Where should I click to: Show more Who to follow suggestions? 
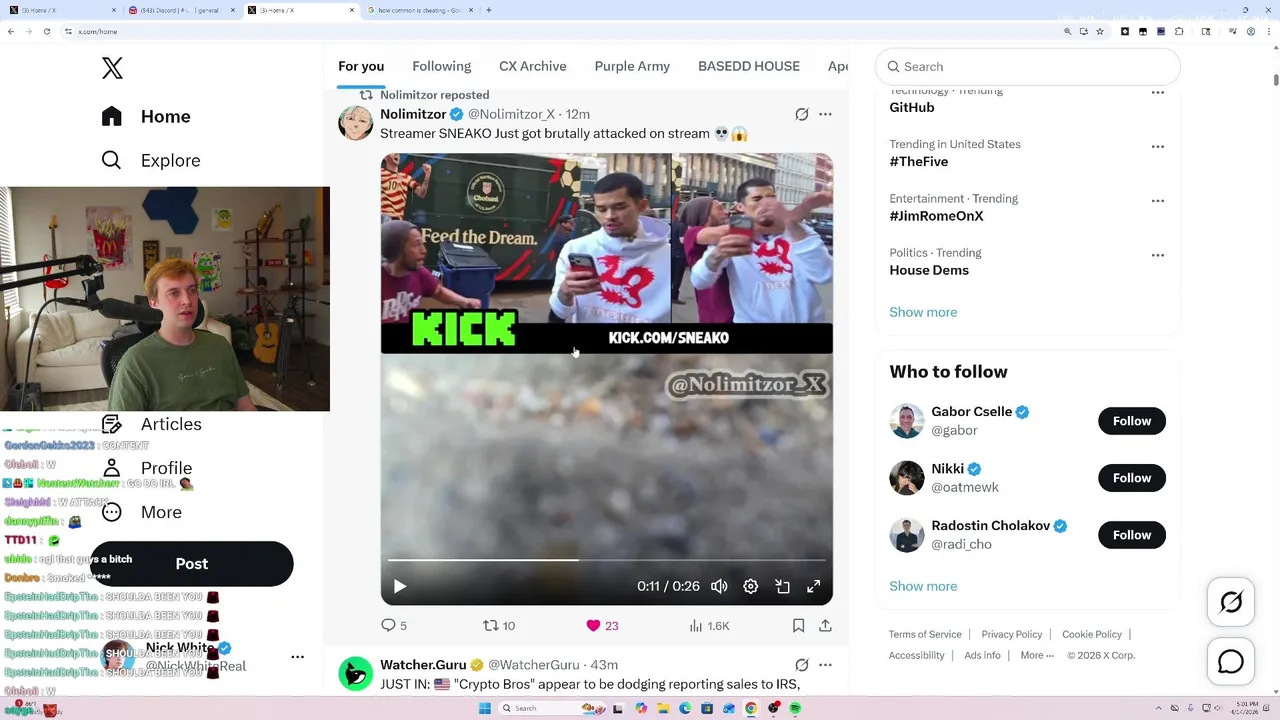923,586
